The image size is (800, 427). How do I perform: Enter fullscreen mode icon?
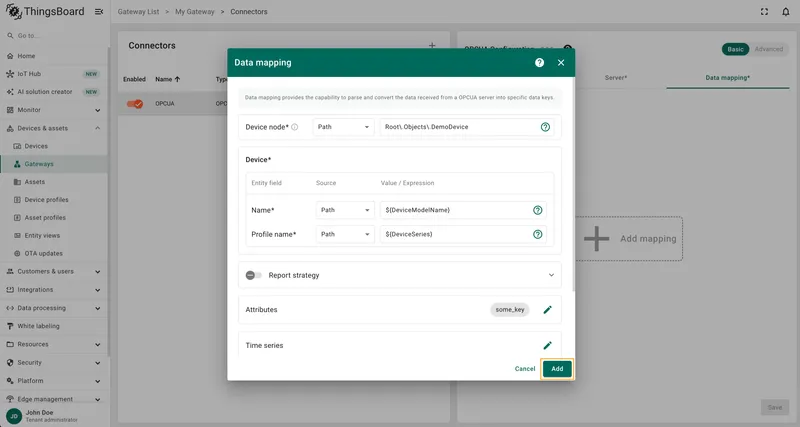[764, 12]
